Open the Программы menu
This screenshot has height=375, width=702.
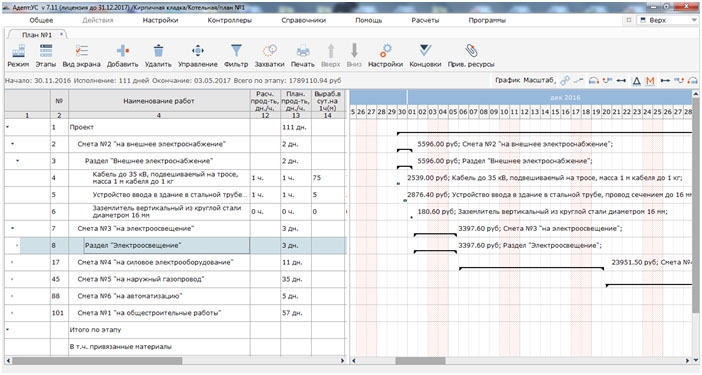(x=487, y=20)
